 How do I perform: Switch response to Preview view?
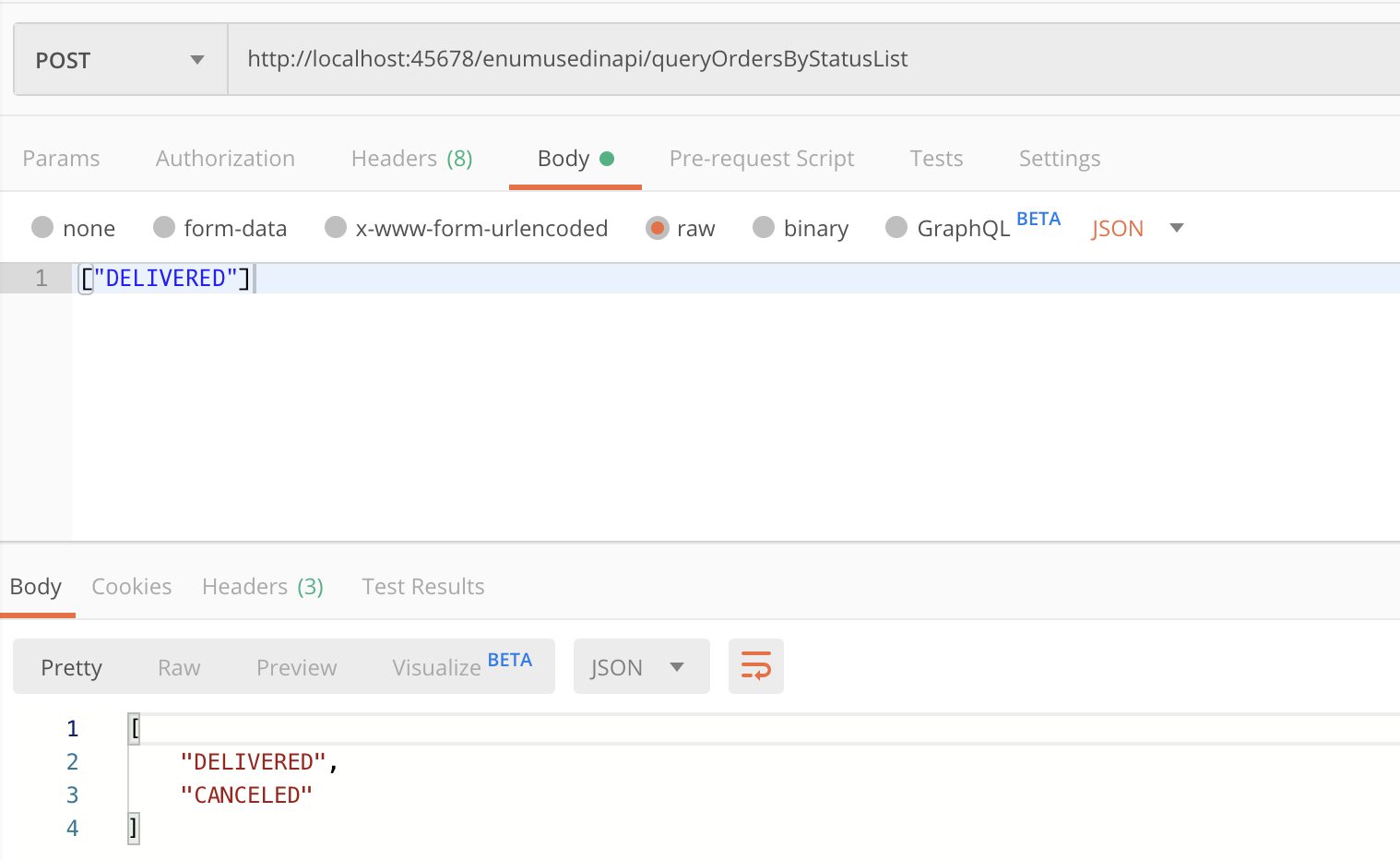pos(296,667)
